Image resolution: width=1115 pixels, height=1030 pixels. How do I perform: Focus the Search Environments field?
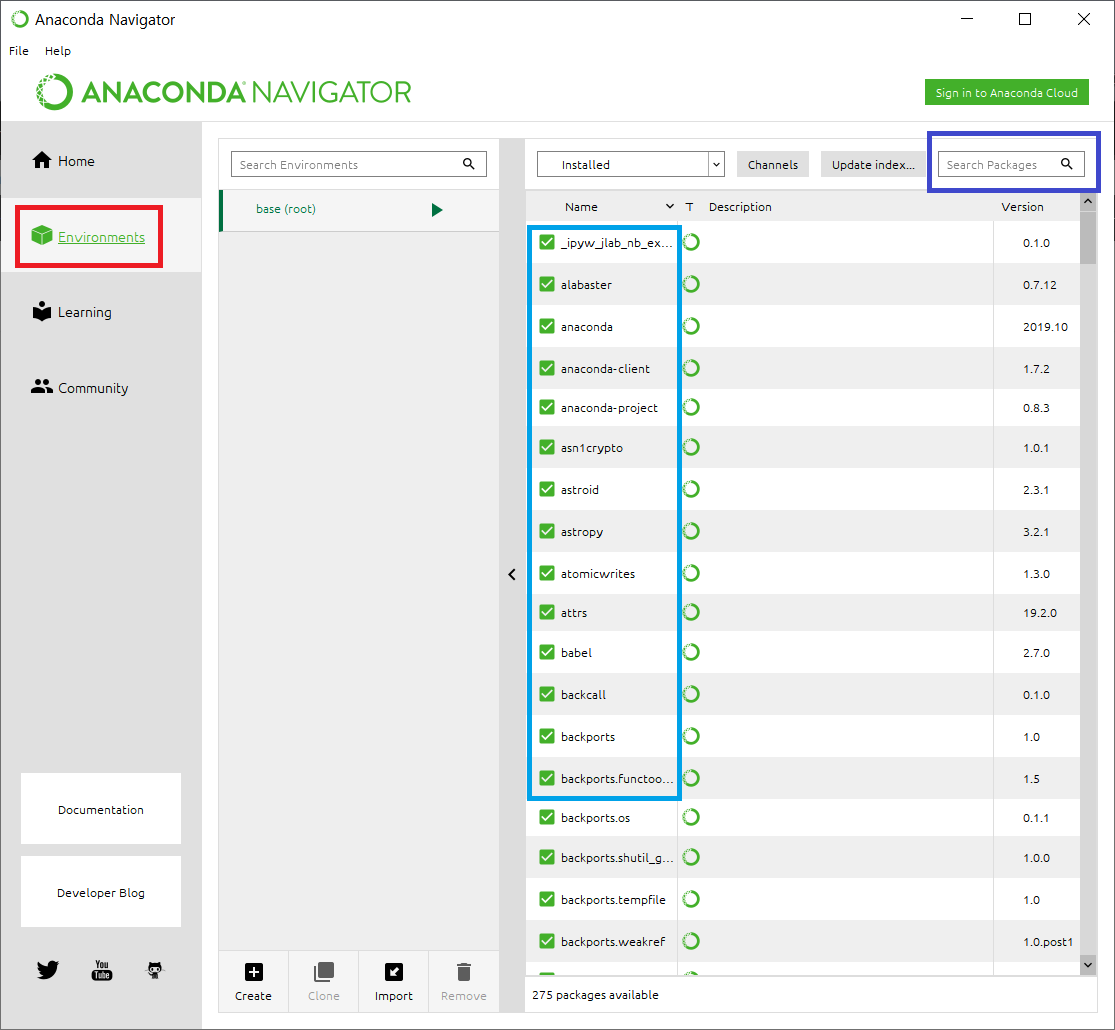(x=358, y=164)
